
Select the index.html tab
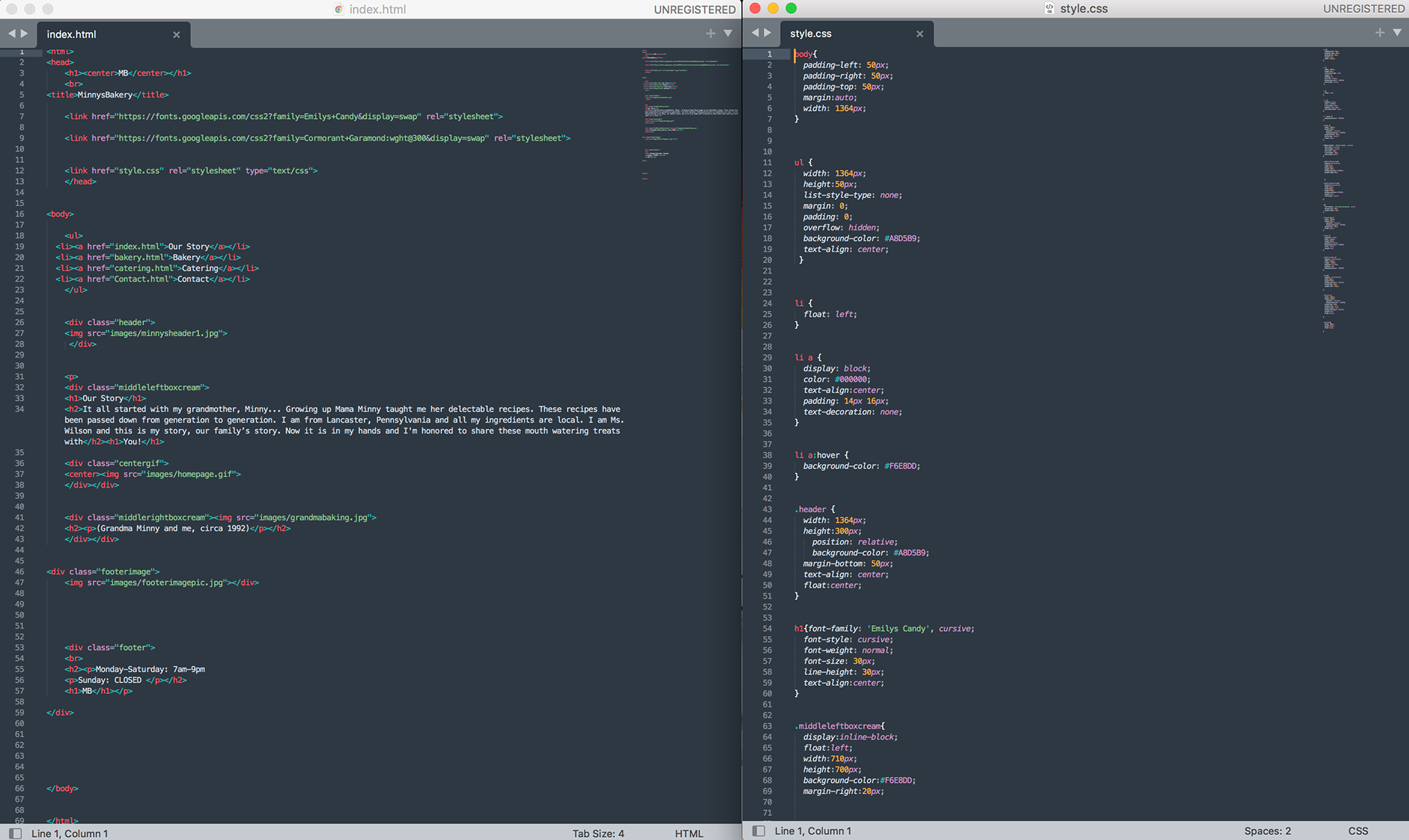click(x=114, y=34)
